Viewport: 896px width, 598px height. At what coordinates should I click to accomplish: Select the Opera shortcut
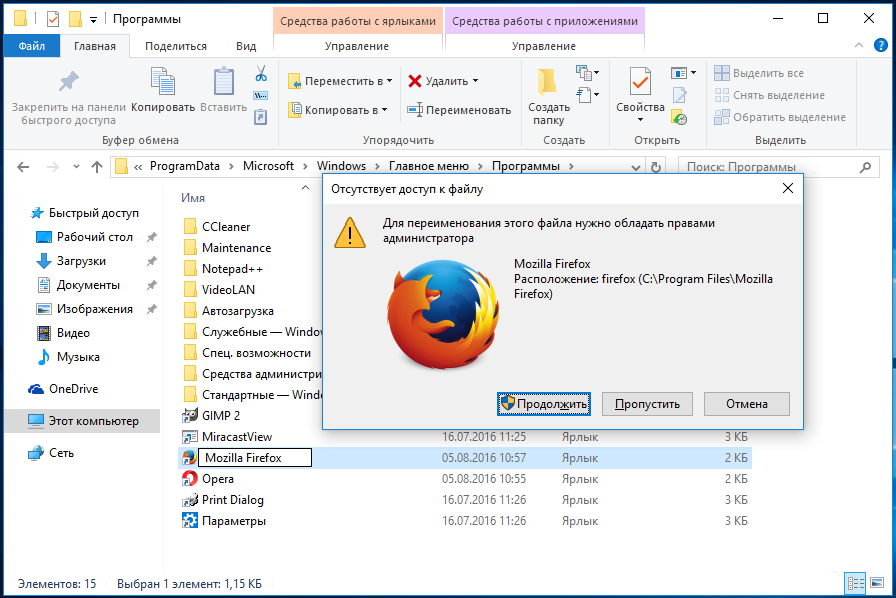click(x=218, y=479)
